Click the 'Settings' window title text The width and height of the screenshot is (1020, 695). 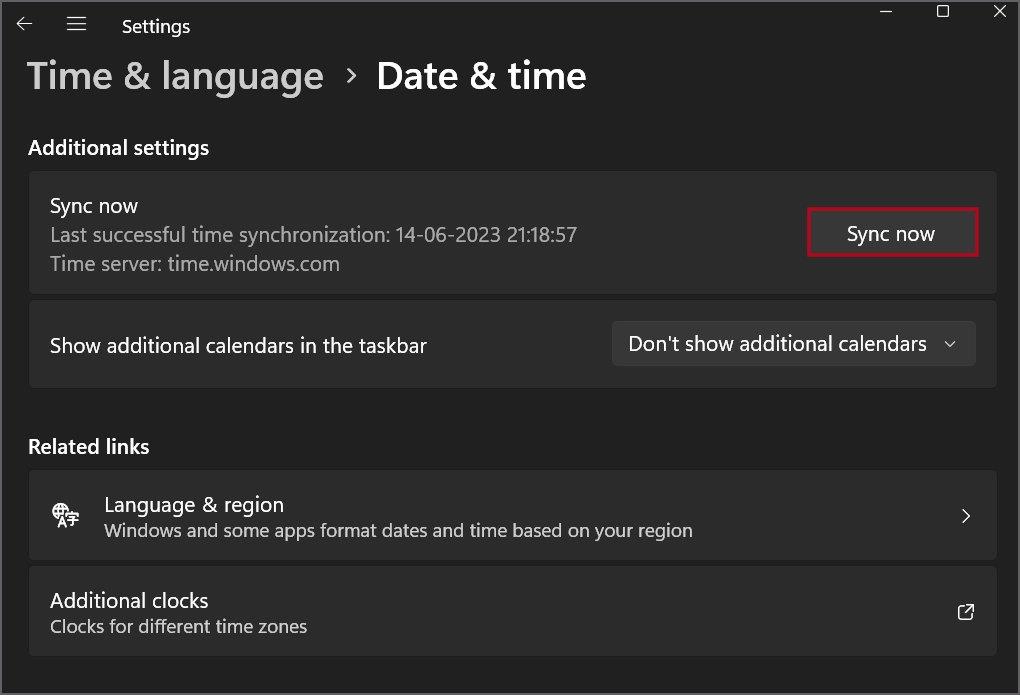click(156, 27)
